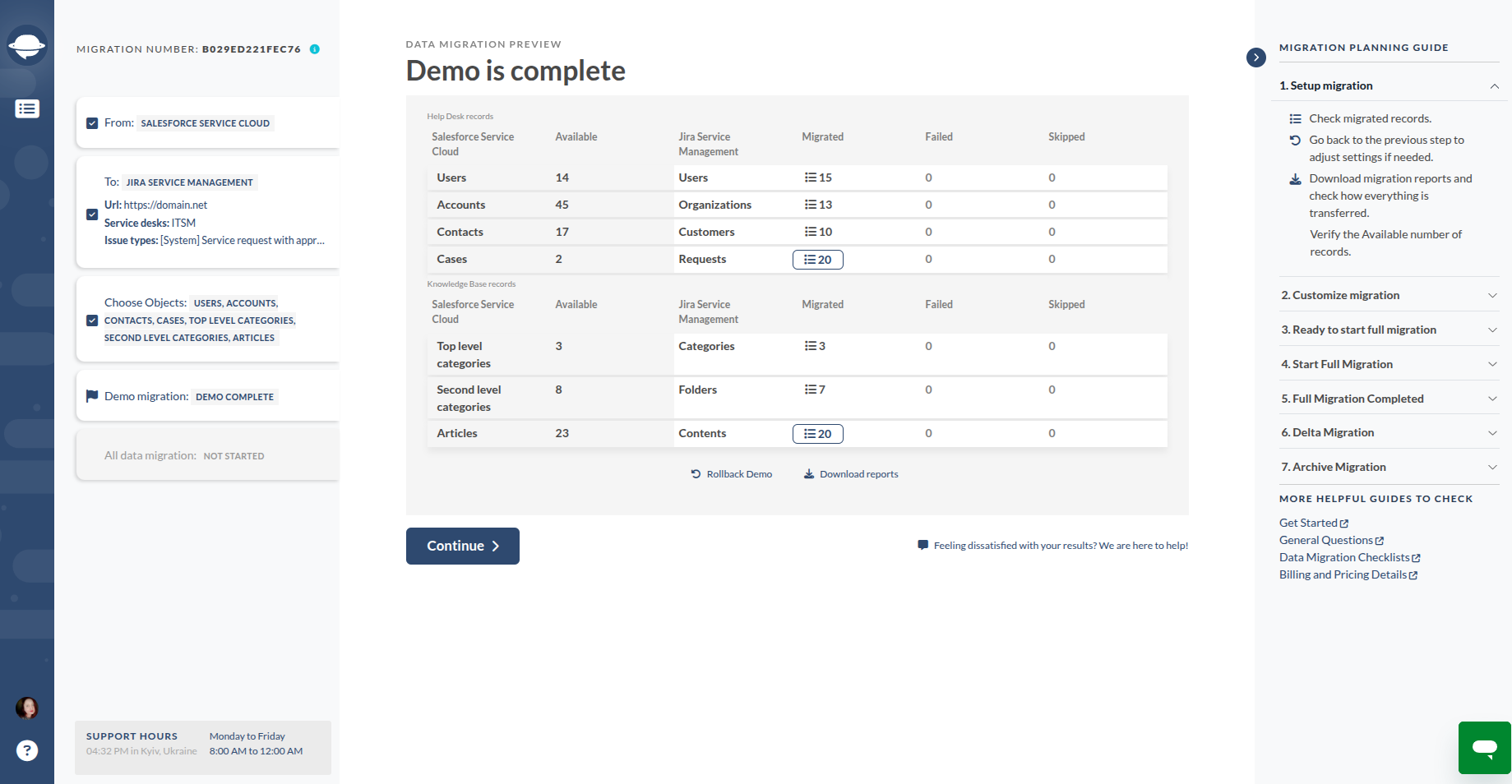The image size is (1512, 784).
Task: Toggle the To Jira Service Management checkbox
Action: click(x=92, y=214)
